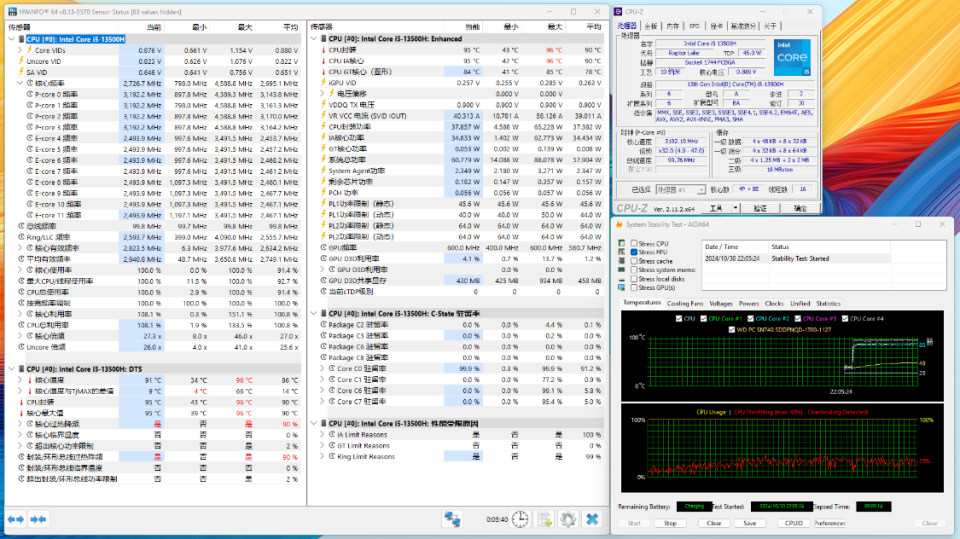This screenshot has width=960, height=539.
Task: Switch to the SPD tab in CPU-Z
Action: [694, 26]
